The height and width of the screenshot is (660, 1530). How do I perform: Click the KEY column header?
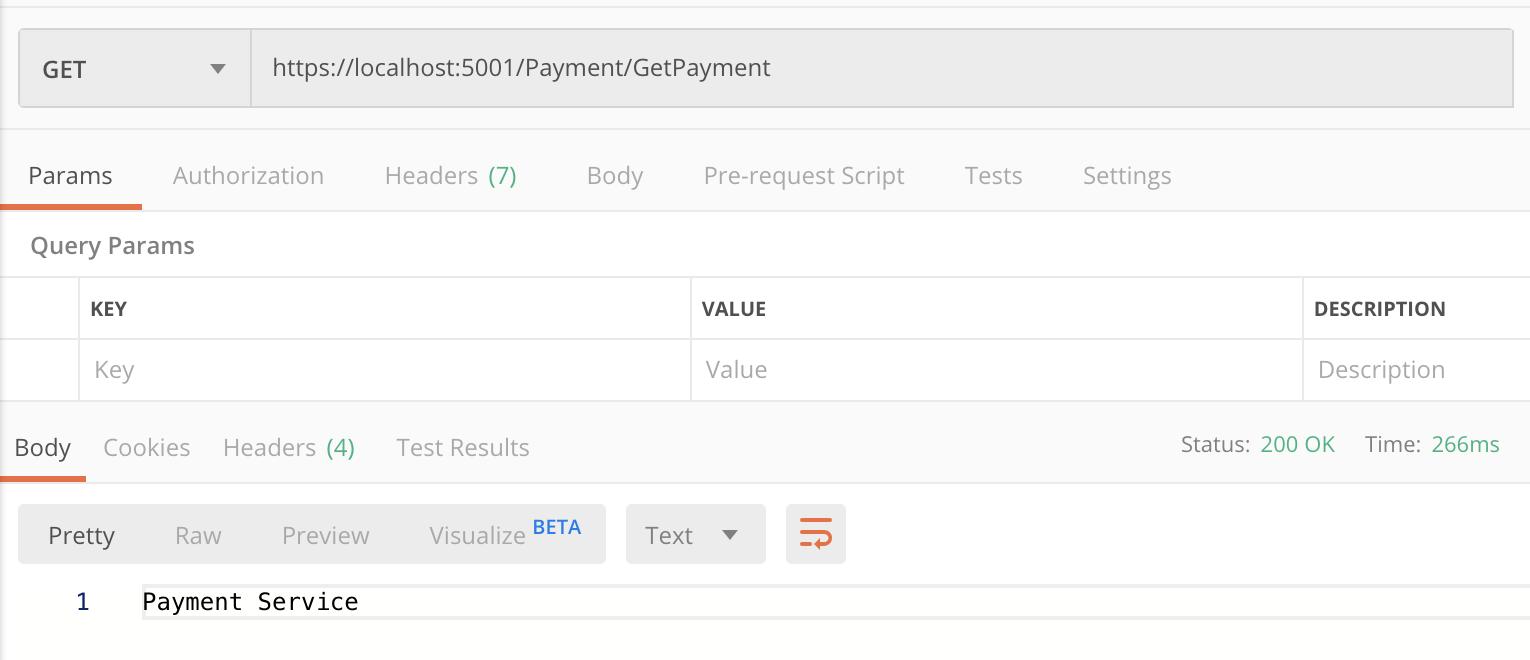(x=108, y=308)
